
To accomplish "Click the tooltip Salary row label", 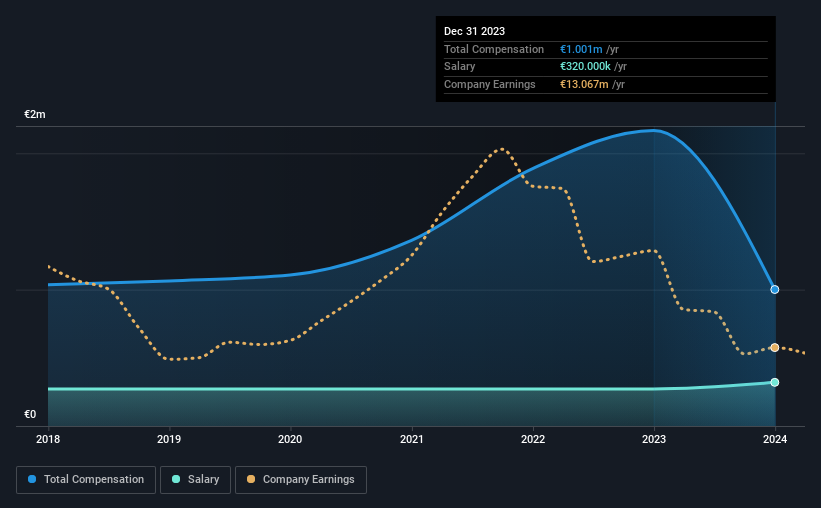I will [460, 67].
